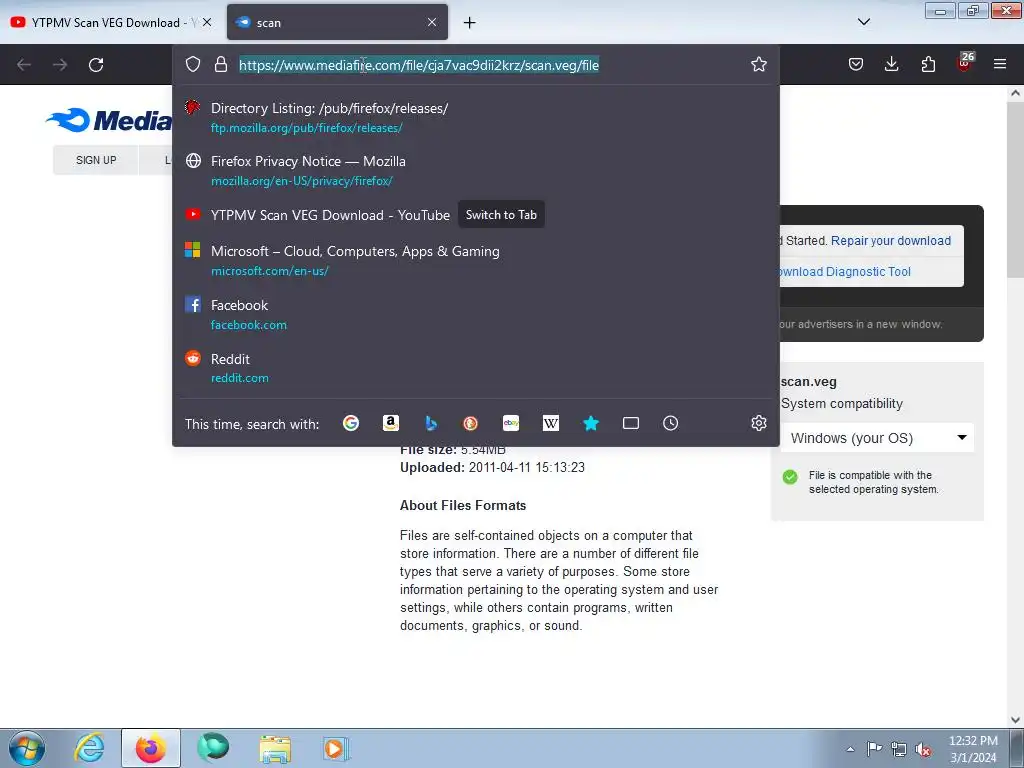Close the scan tab
The width and height of the screenshot is (1024, 768).
pyautogui.click(x=432, y=22)
